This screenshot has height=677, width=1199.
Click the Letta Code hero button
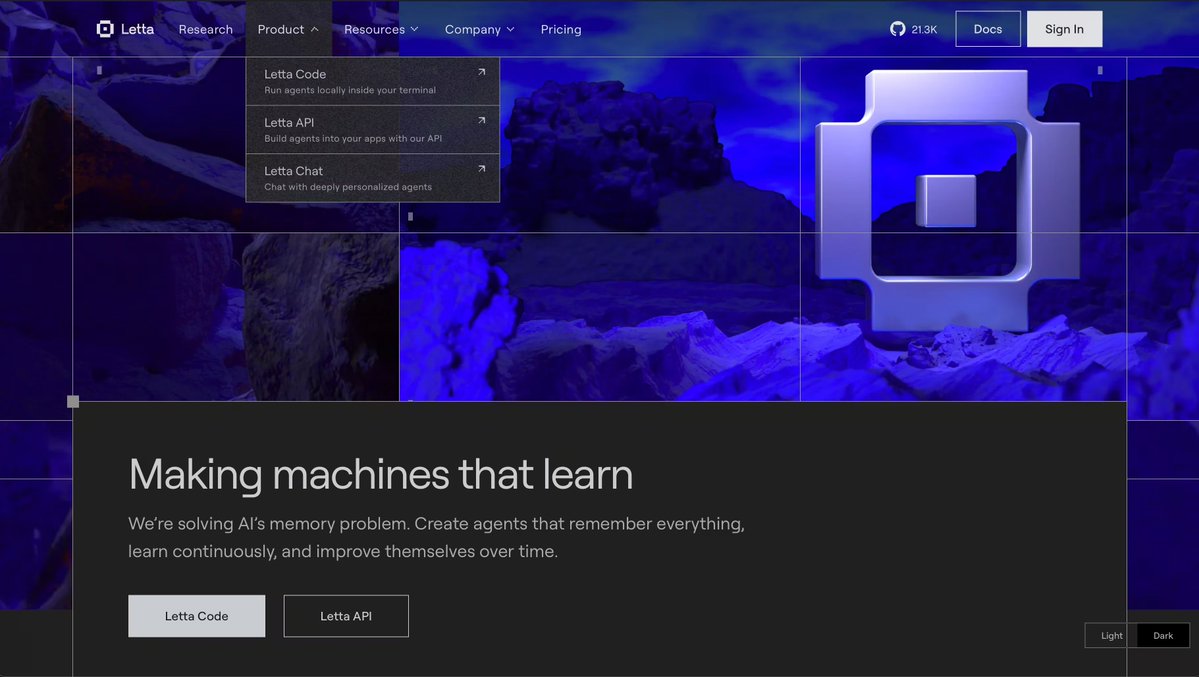[x=197, y=616]
